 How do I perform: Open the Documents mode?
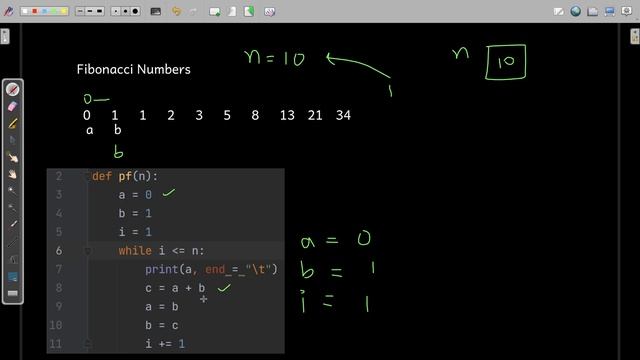click(x=593, y=11)
